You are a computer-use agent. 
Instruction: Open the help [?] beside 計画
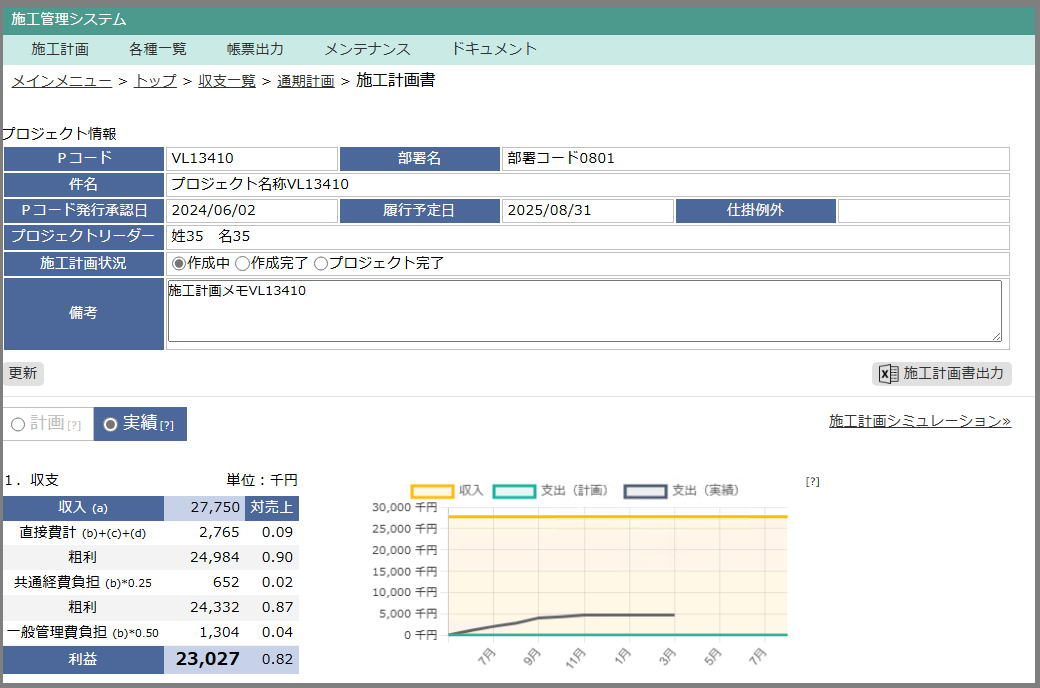pyautogui.click(x=74, y=425)
